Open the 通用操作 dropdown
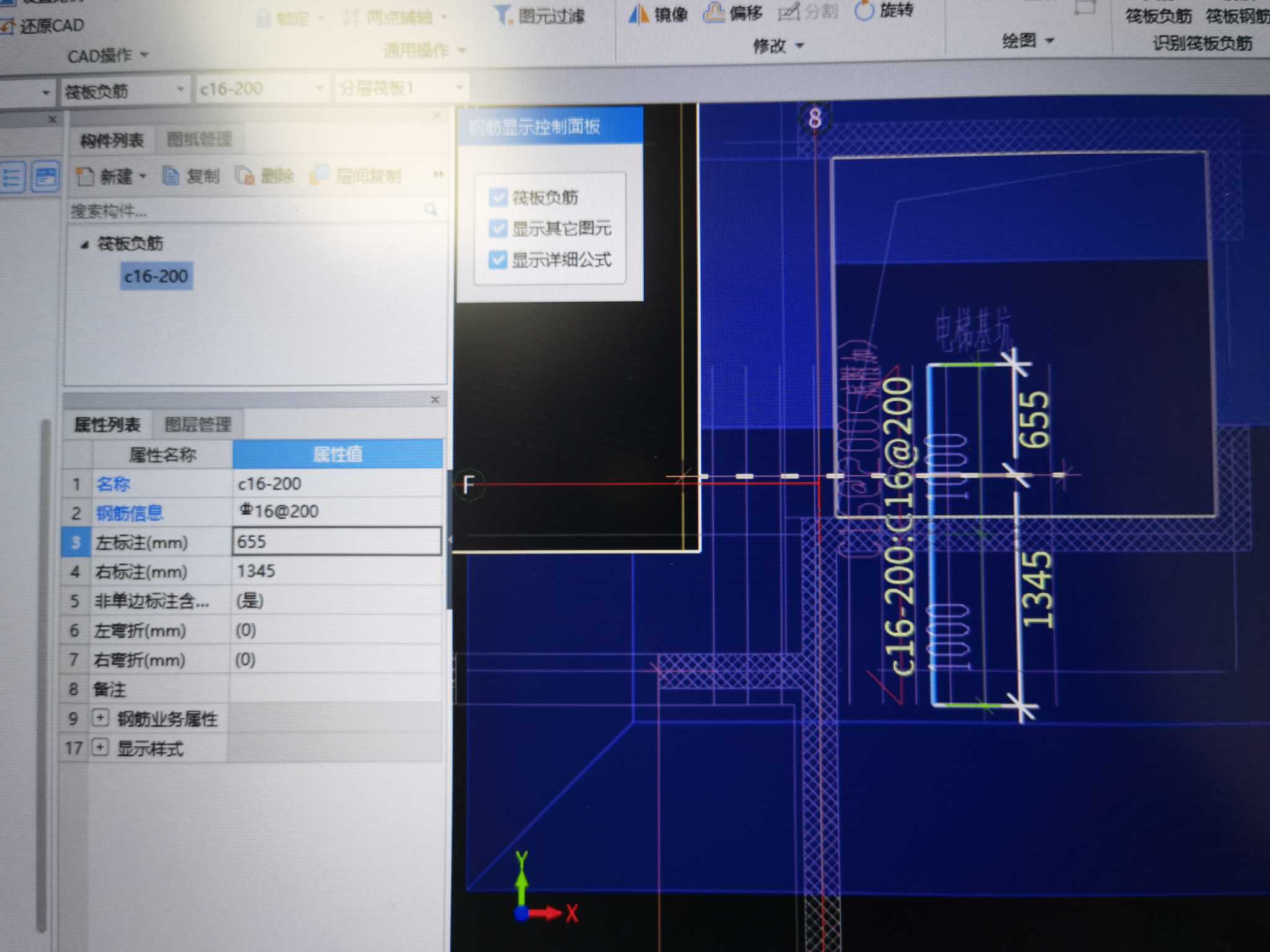 tap(425, 50)
